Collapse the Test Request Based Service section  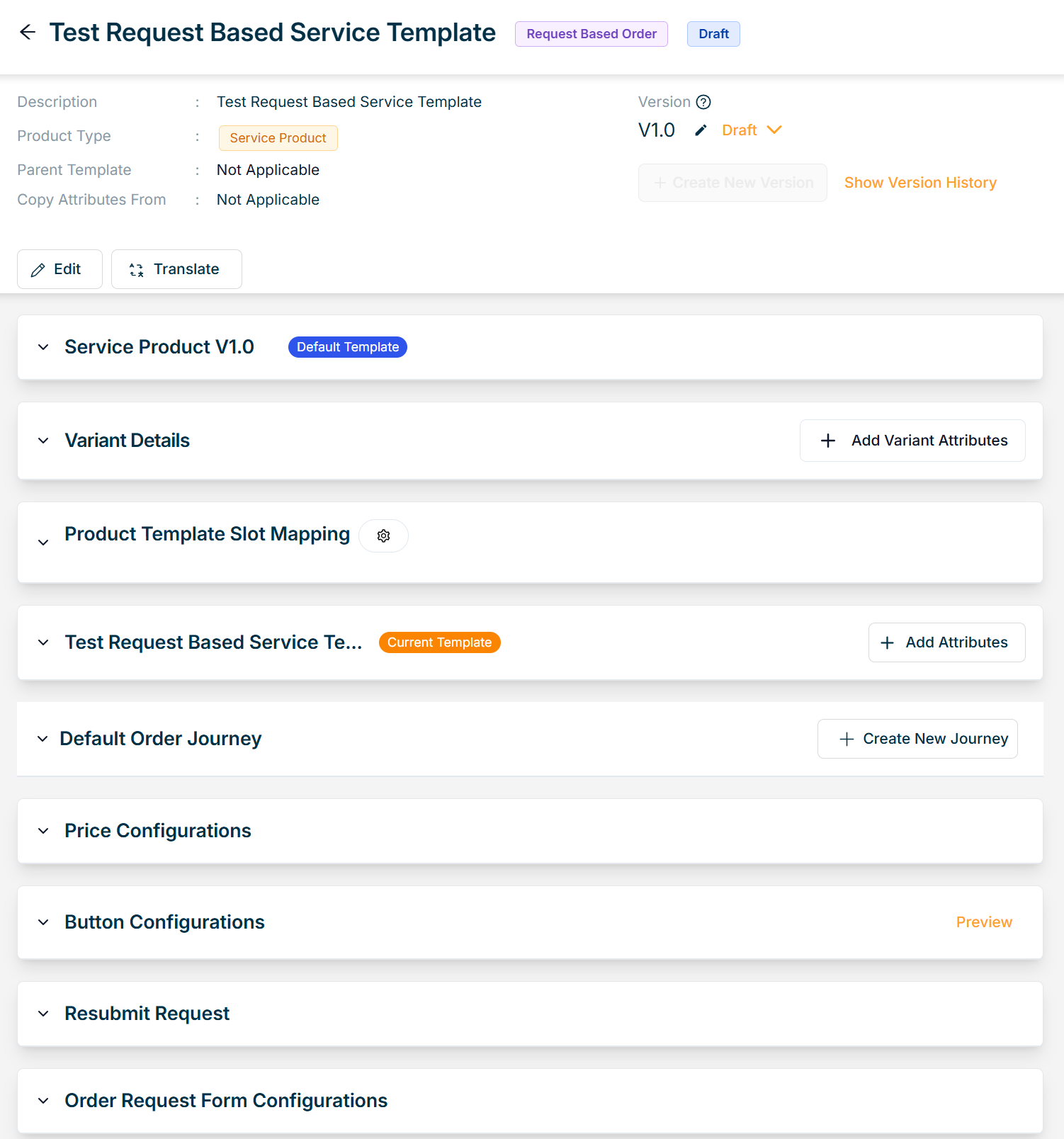click(x=43, y=642)
